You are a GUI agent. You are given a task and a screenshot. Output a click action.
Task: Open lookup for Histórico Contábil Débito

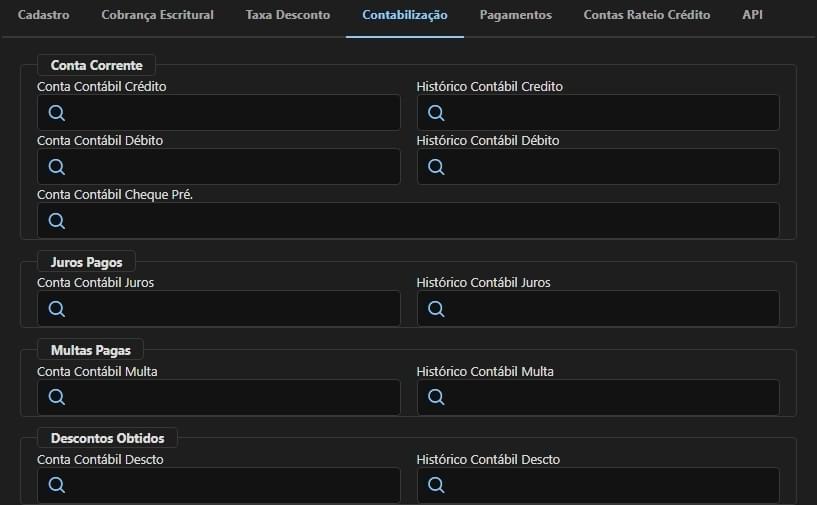[x=436, y=167]
